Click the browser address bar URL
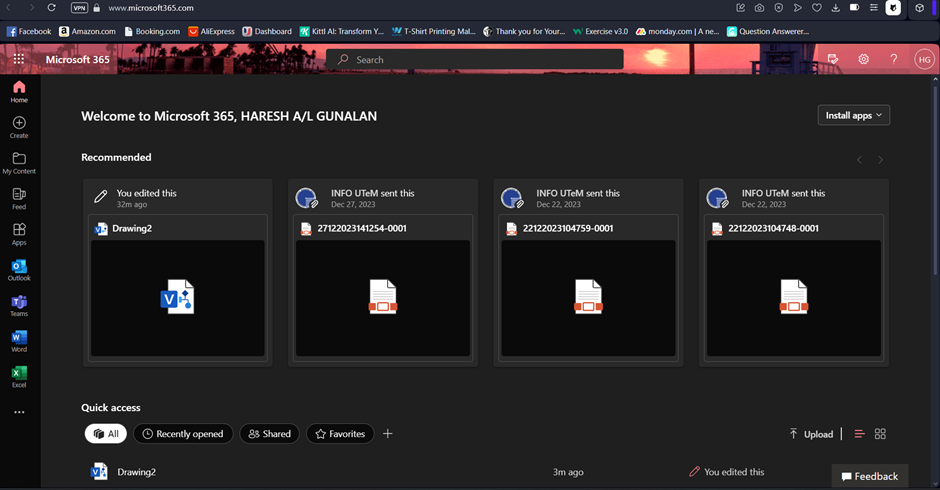The image size is (940, 490). tap(150, 8)
